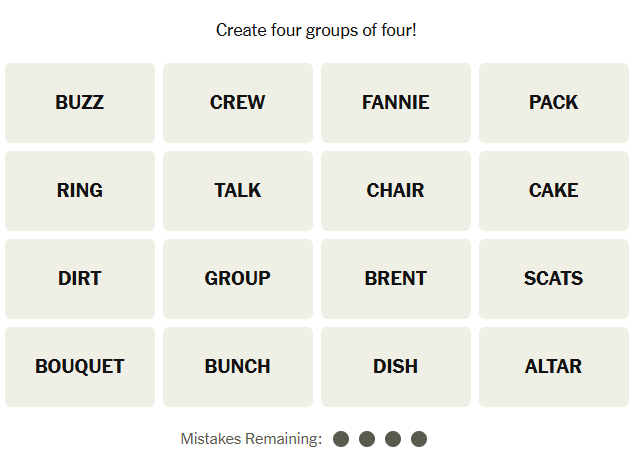
Task: Tap the GROUP tile
Action: point(238,279)
